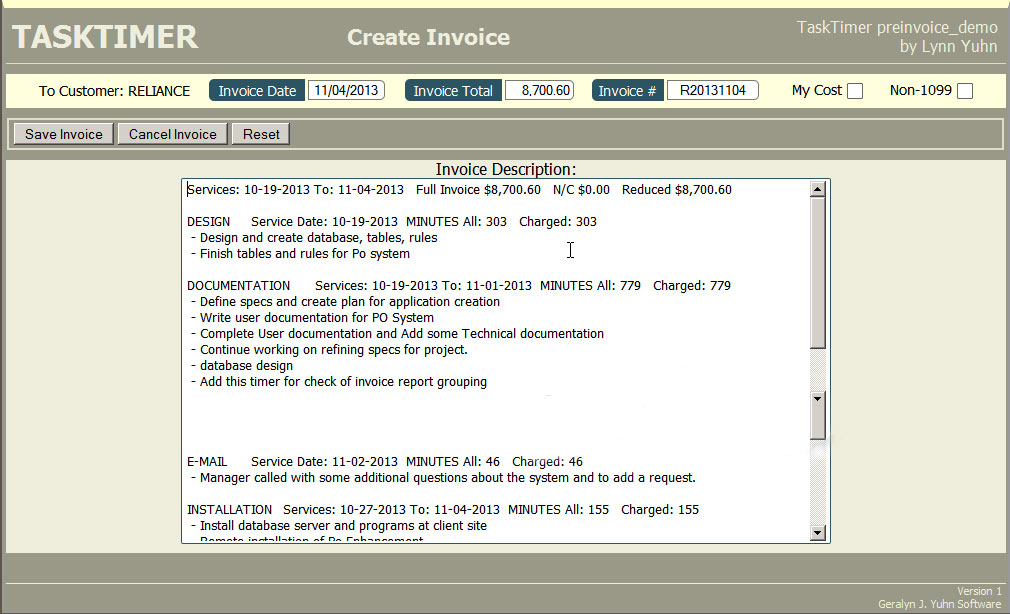The image size is (1010, 614).
Task: Click the scrollbar down arrow
Action: [x=818, y=533]
